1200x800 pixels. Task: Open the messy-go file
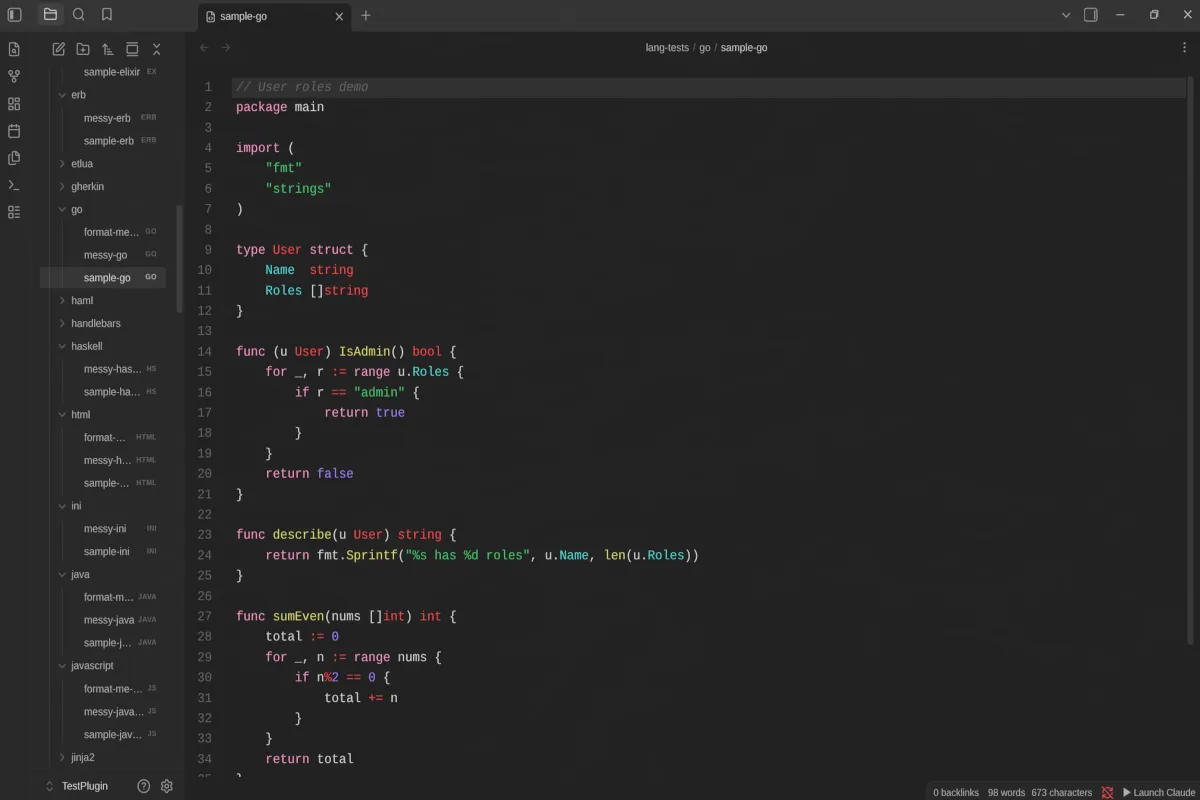point(103,255)
